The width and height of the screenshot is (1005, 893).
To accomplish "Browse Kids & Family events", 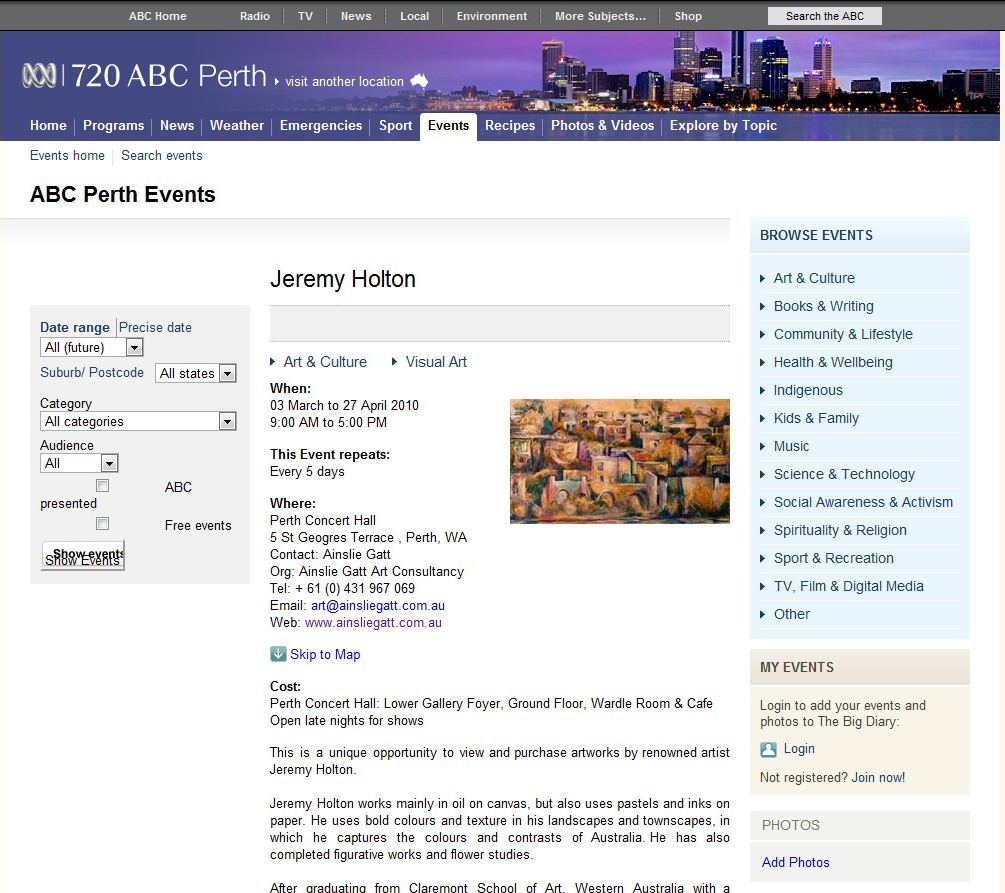I will 816,418.
